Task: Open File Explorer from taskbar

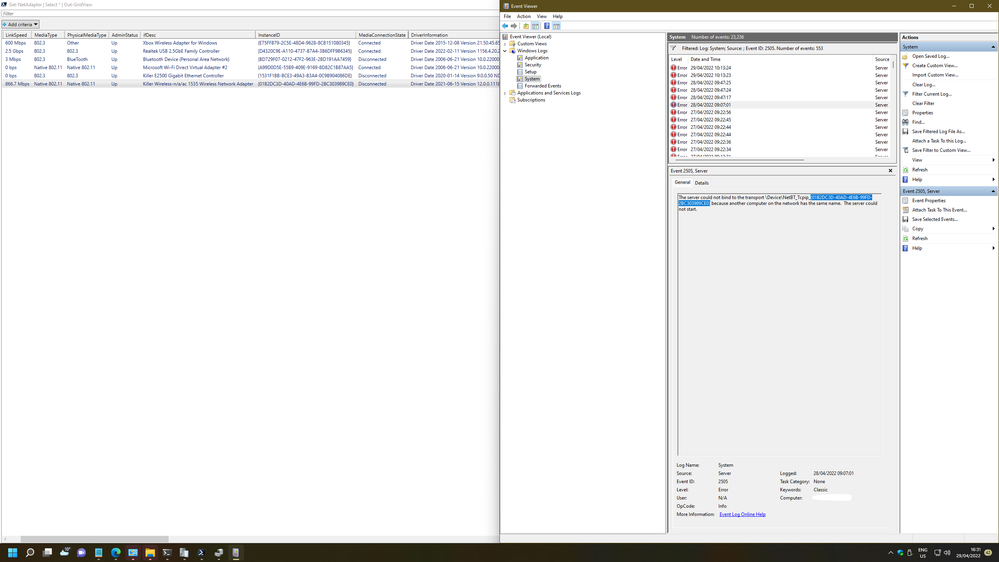Action: coord(150,552)
